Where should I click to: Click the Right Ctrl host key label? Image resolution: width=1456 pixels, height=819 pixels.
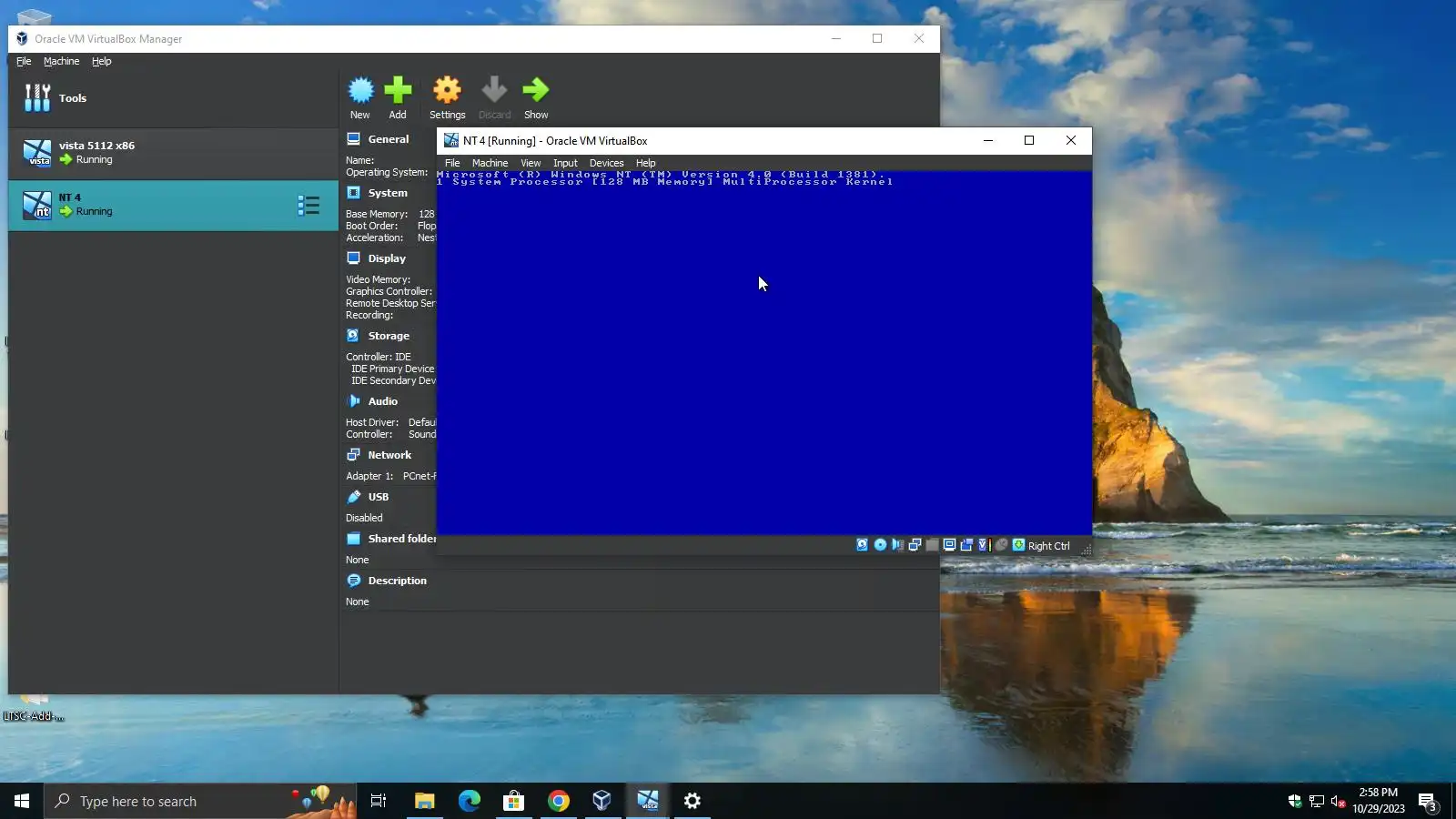(x=1049, y=546)
